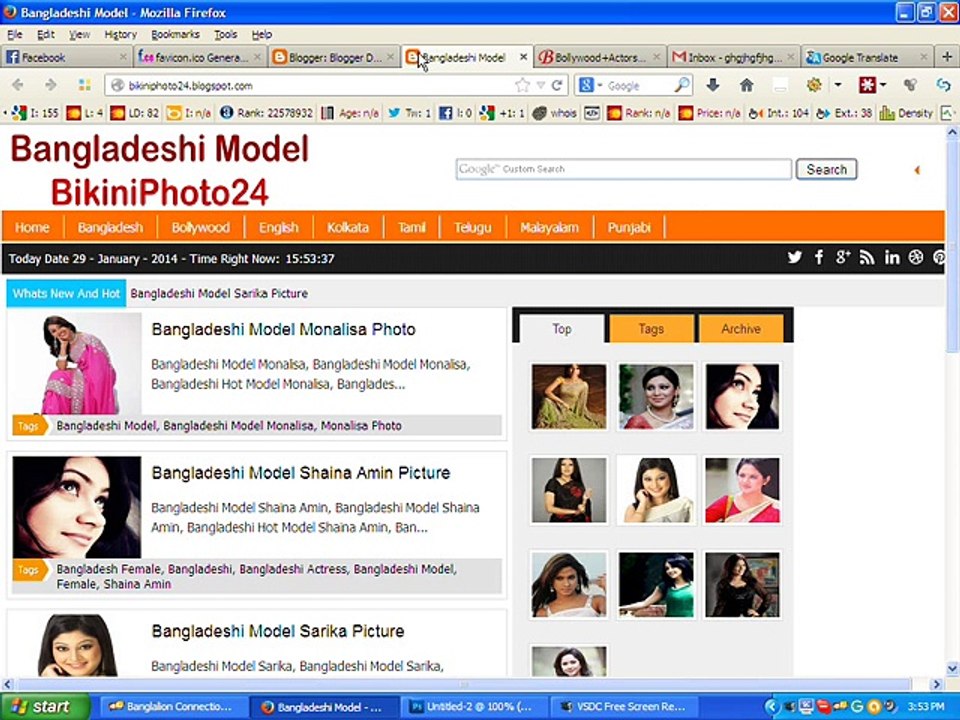Open the Tools menu

226,34
